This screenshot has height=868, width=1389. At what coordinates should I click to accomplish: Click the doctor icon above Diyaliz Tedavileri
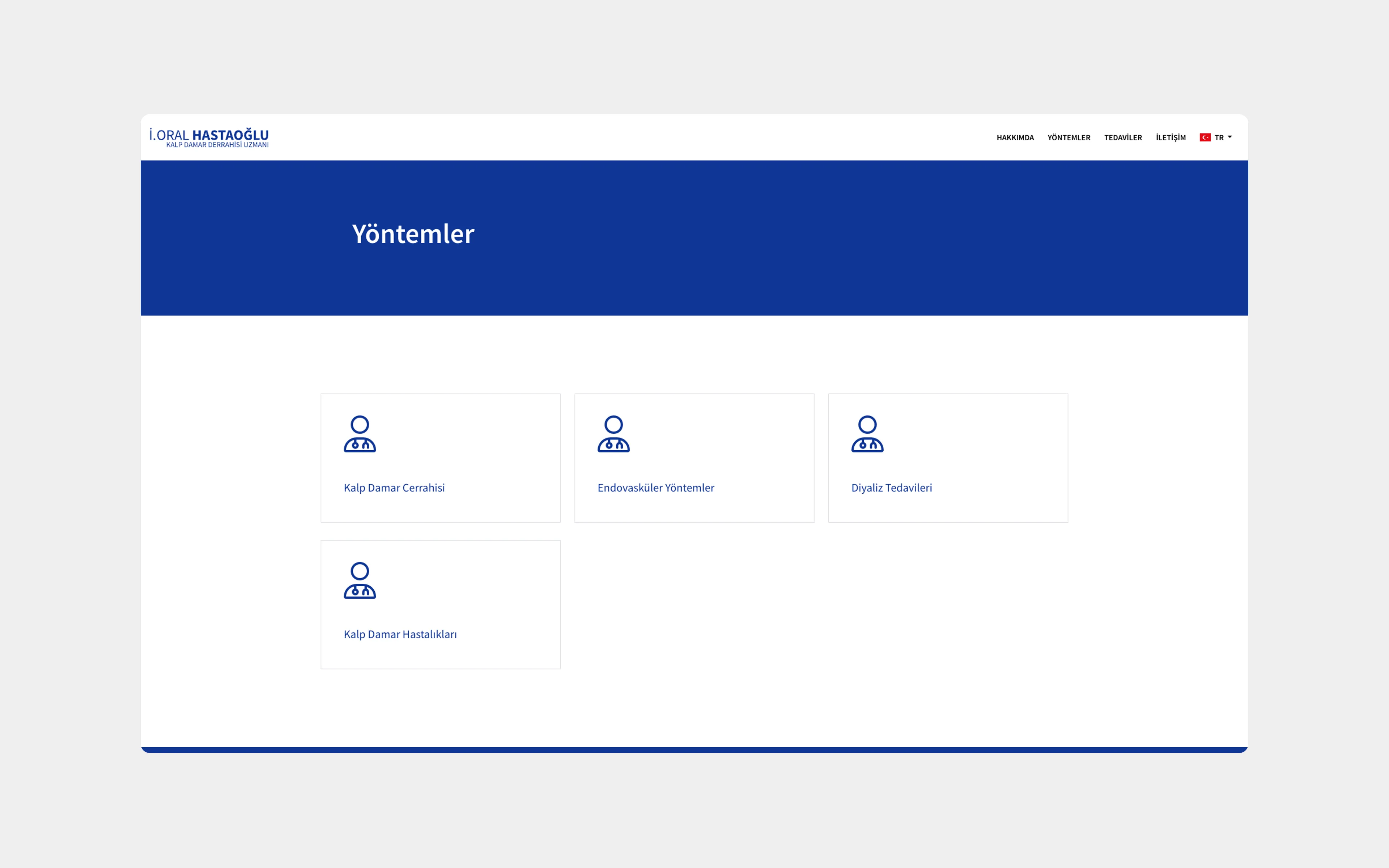click(x=867, y=434)
